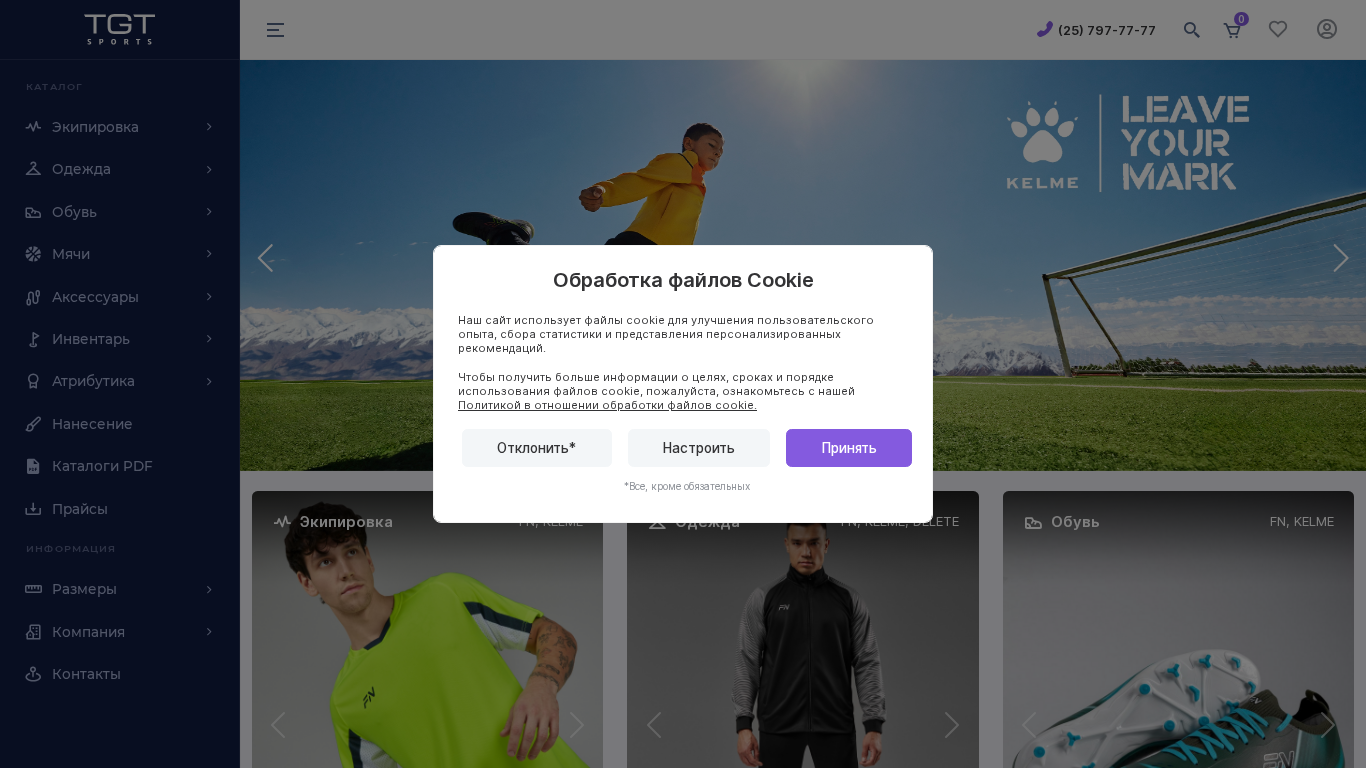1366x768 pixels.
Task: Toggle the hamburger sidebar menu icon
Action: coord(275,30)
